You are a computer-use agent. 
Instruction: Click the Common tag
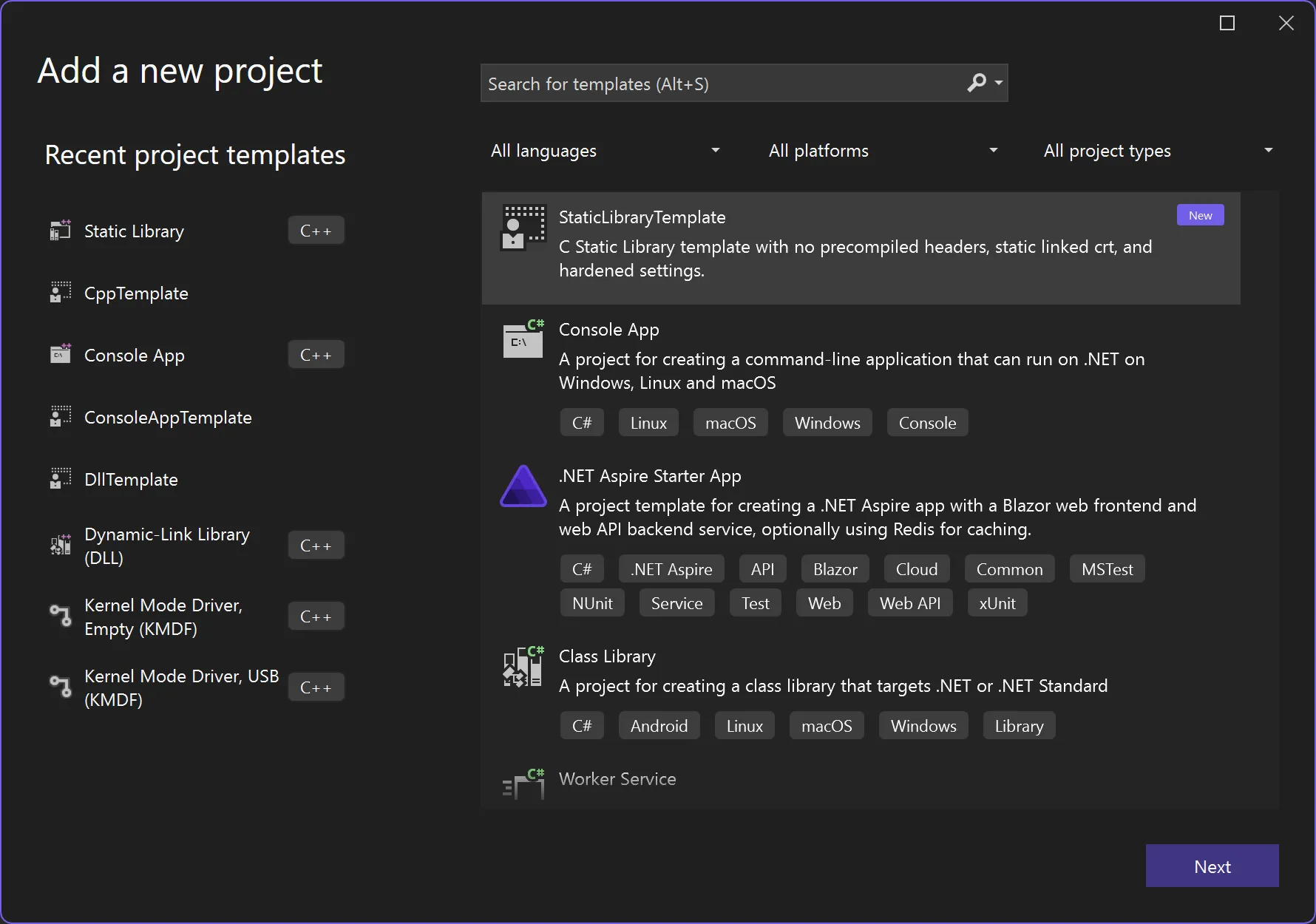click(x=1009, y=569)
